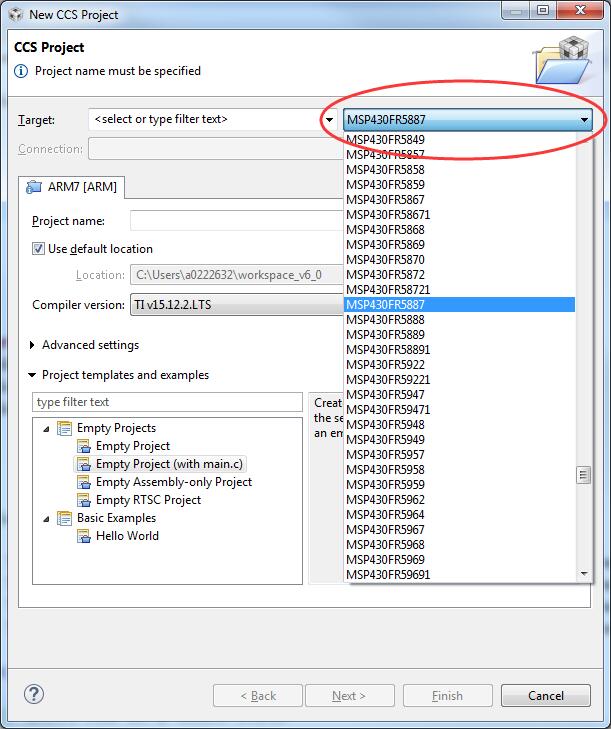Screen dimensions: 611x729
Task: Click the ARM7 tab folder icon
Action: tap(33, 187)
